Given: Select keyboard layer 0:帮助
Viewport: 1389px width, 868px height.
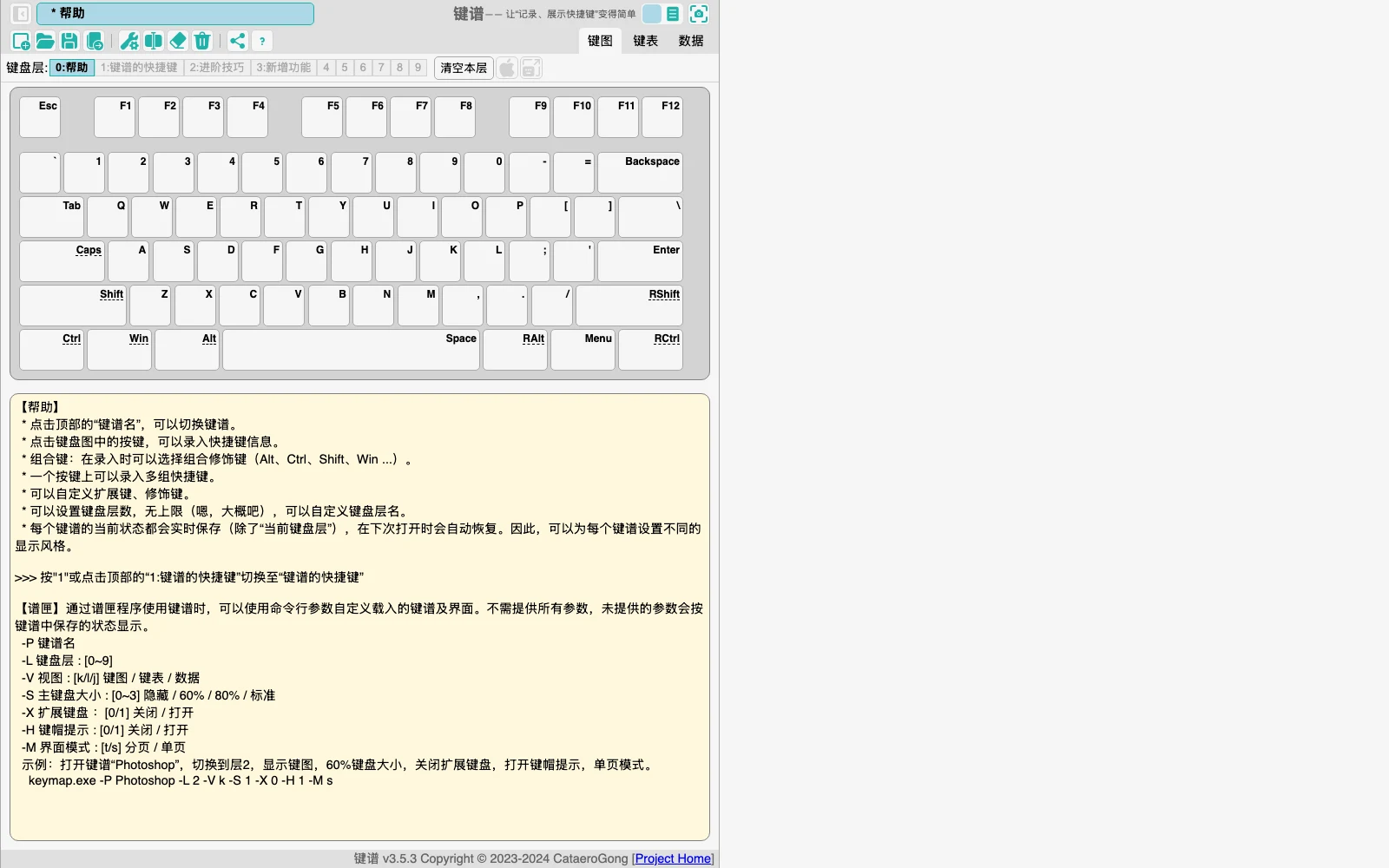Looking at the screenshot, I should 72,68.
